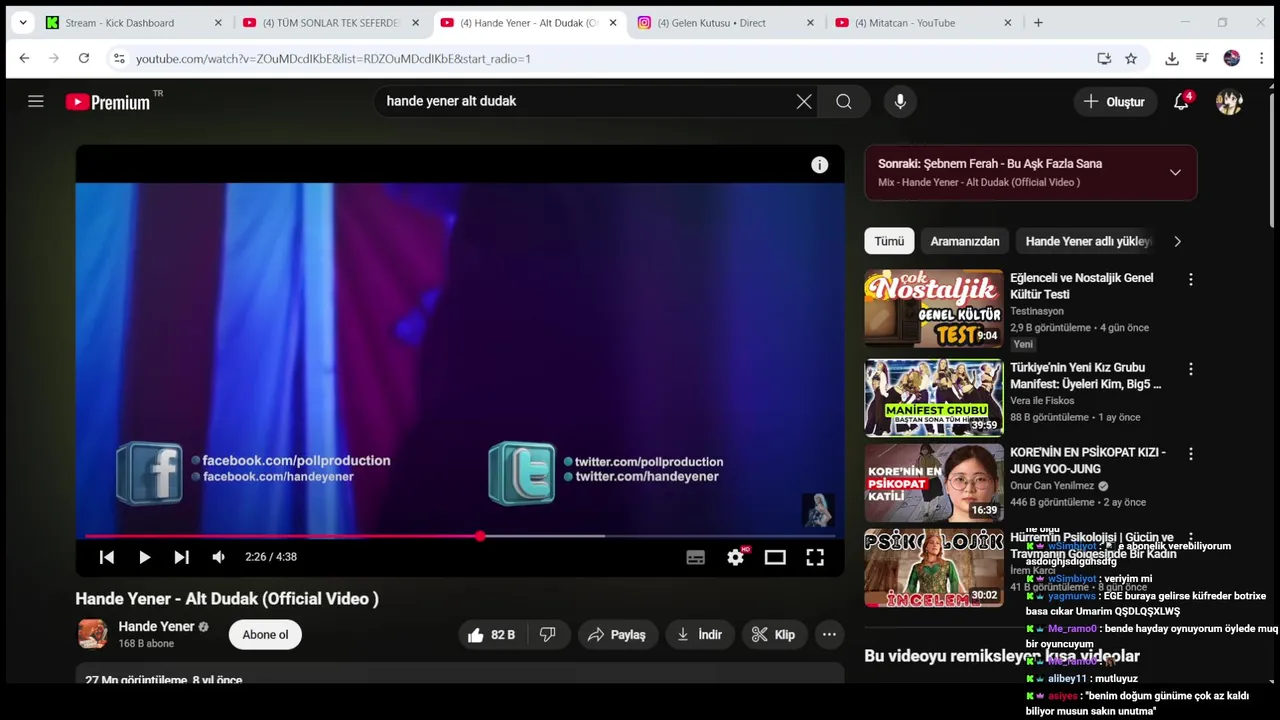
Task: Expand the Mix playlist panel chevron
Action: (1175, 172)
